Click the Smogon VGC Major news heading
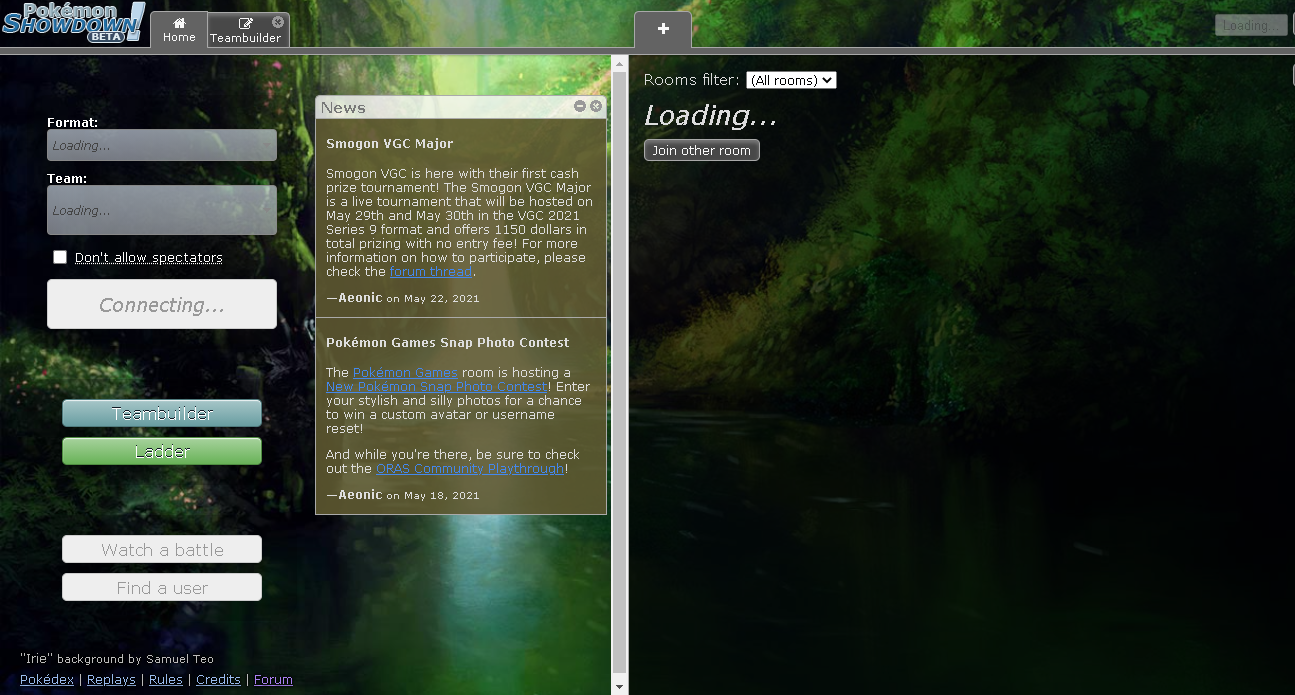 click(x=390, y=143)
